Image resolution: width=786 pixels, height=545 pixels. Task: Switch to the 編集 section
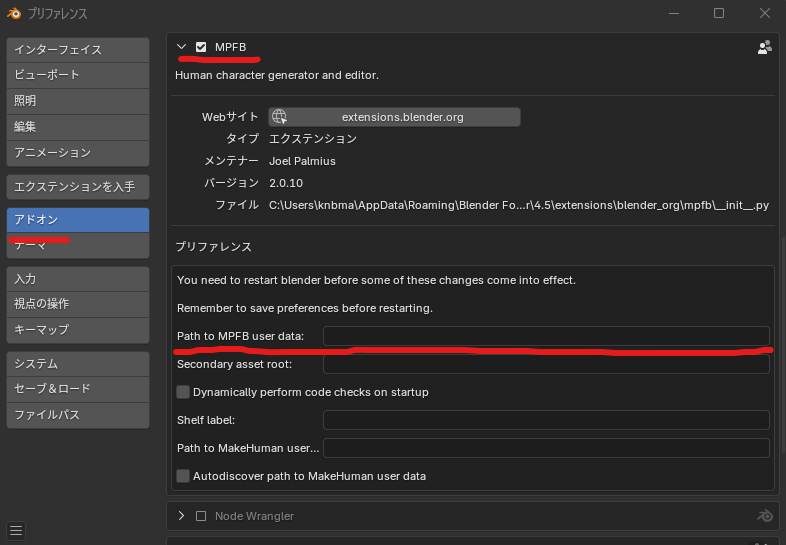[x=78, y=127]
